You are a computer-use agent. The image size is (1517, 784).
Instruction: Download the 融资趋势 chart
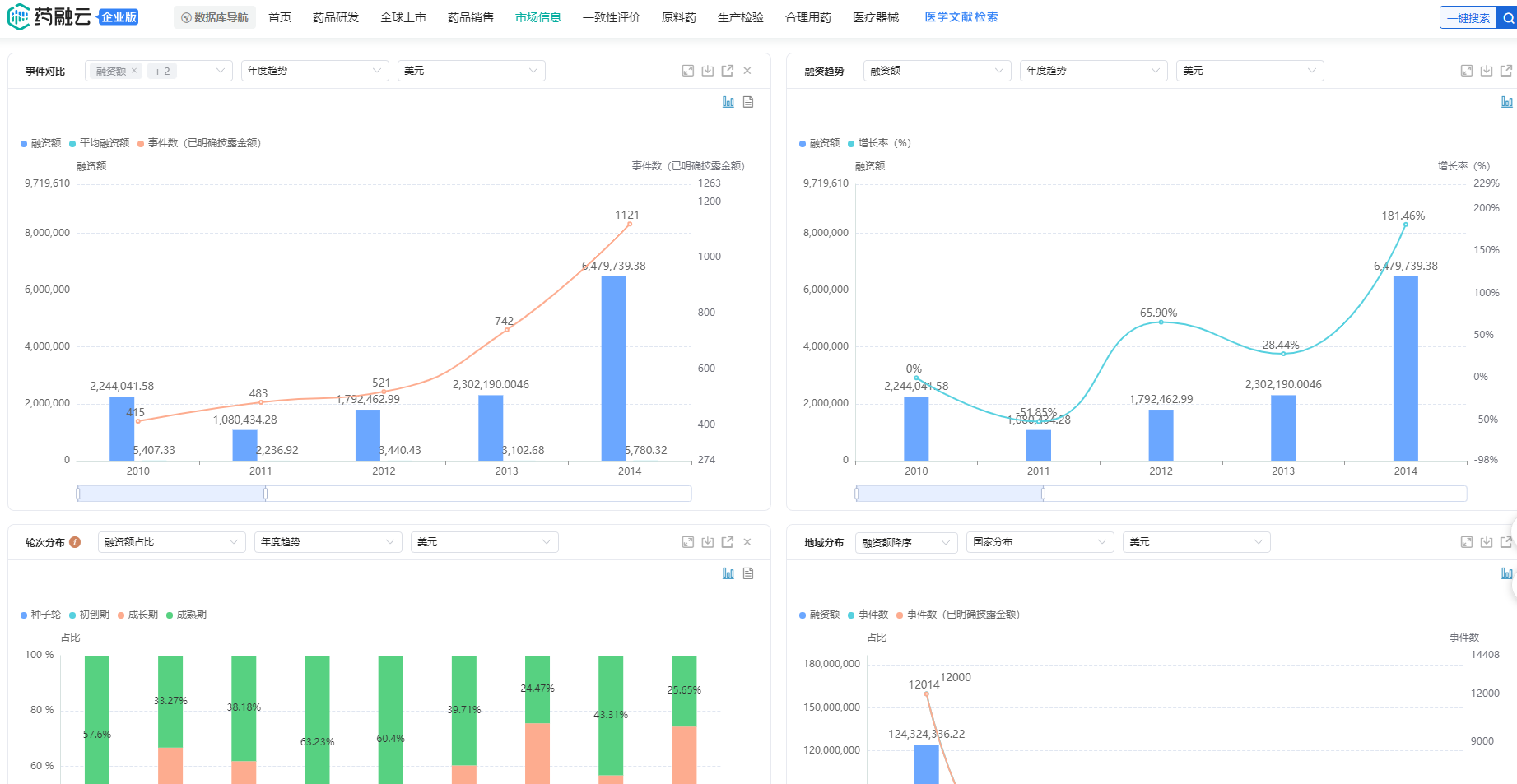click(x=1487, y=71)
